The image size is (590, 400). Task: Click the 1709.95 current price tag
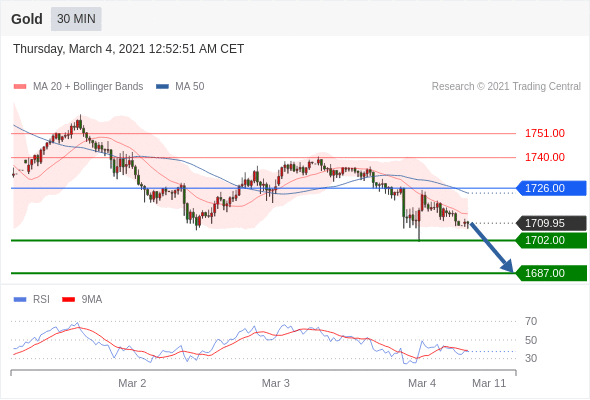tap(551, 223)
